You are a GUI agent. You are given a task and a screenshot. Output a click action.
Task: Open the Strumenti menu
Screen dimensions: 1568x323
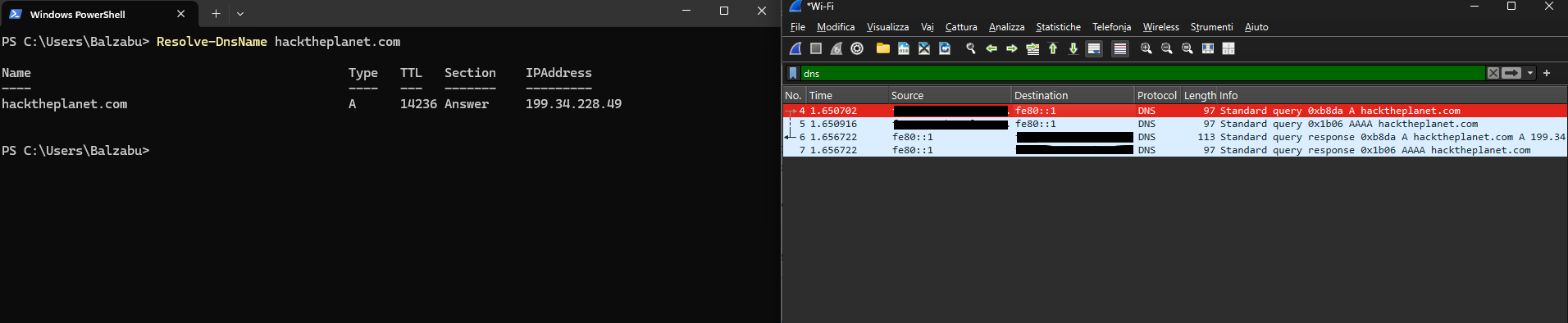click(1211, 27)
